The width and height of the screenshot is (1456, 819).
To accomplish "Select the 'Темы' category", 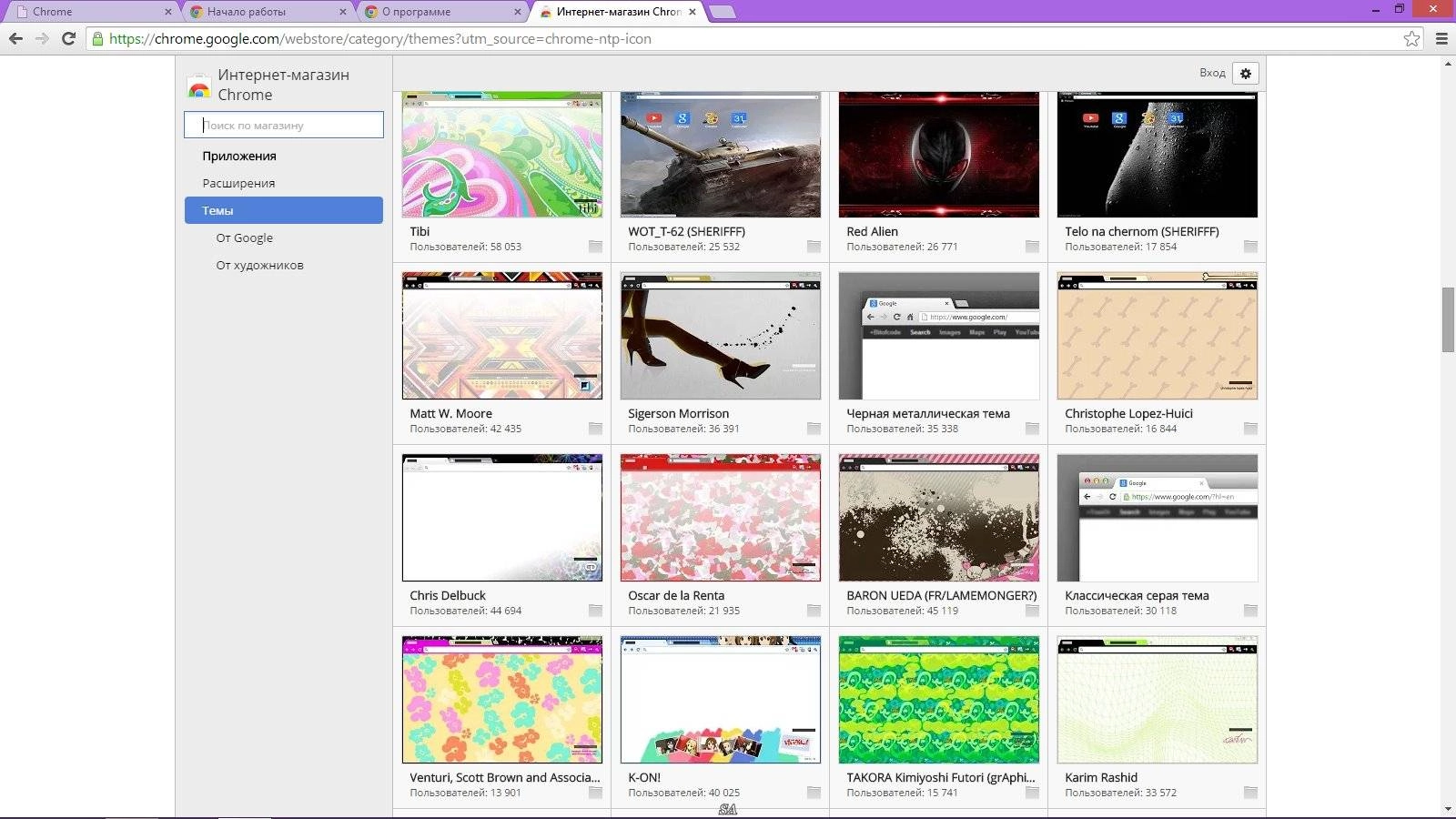I will [283, 210].
